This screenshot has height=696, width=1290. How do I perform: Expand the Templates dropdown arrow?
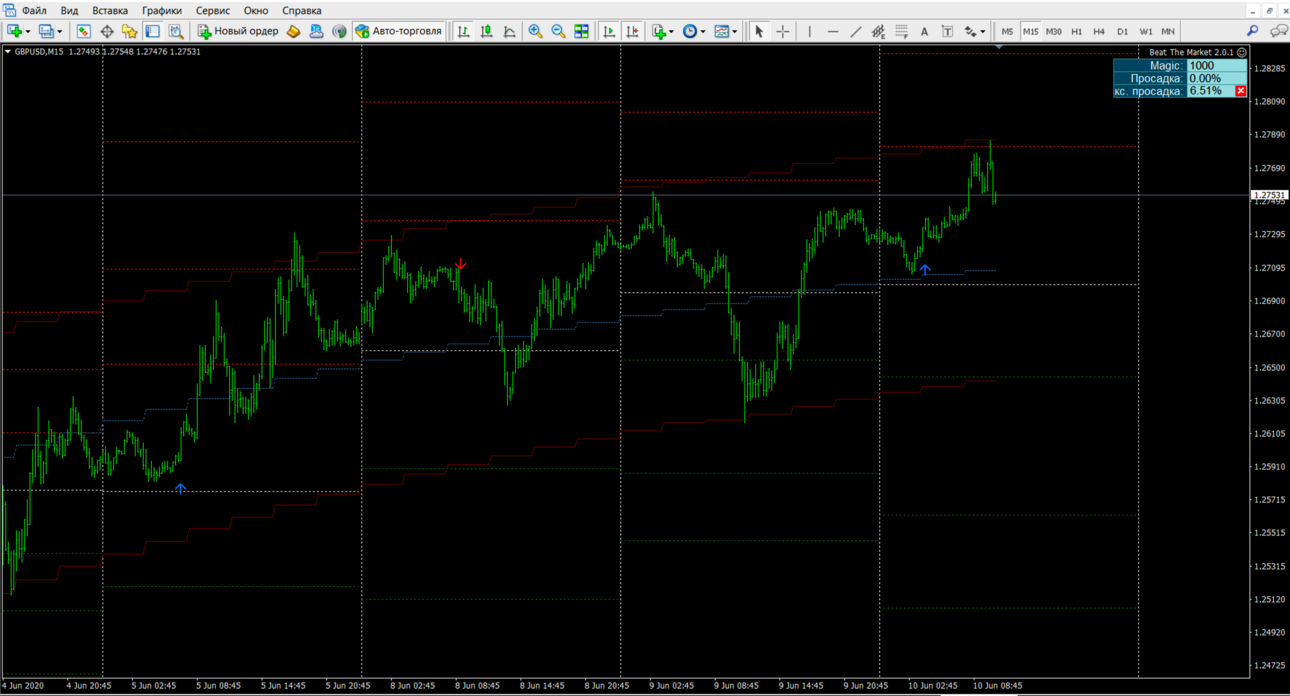coord(735,31)
